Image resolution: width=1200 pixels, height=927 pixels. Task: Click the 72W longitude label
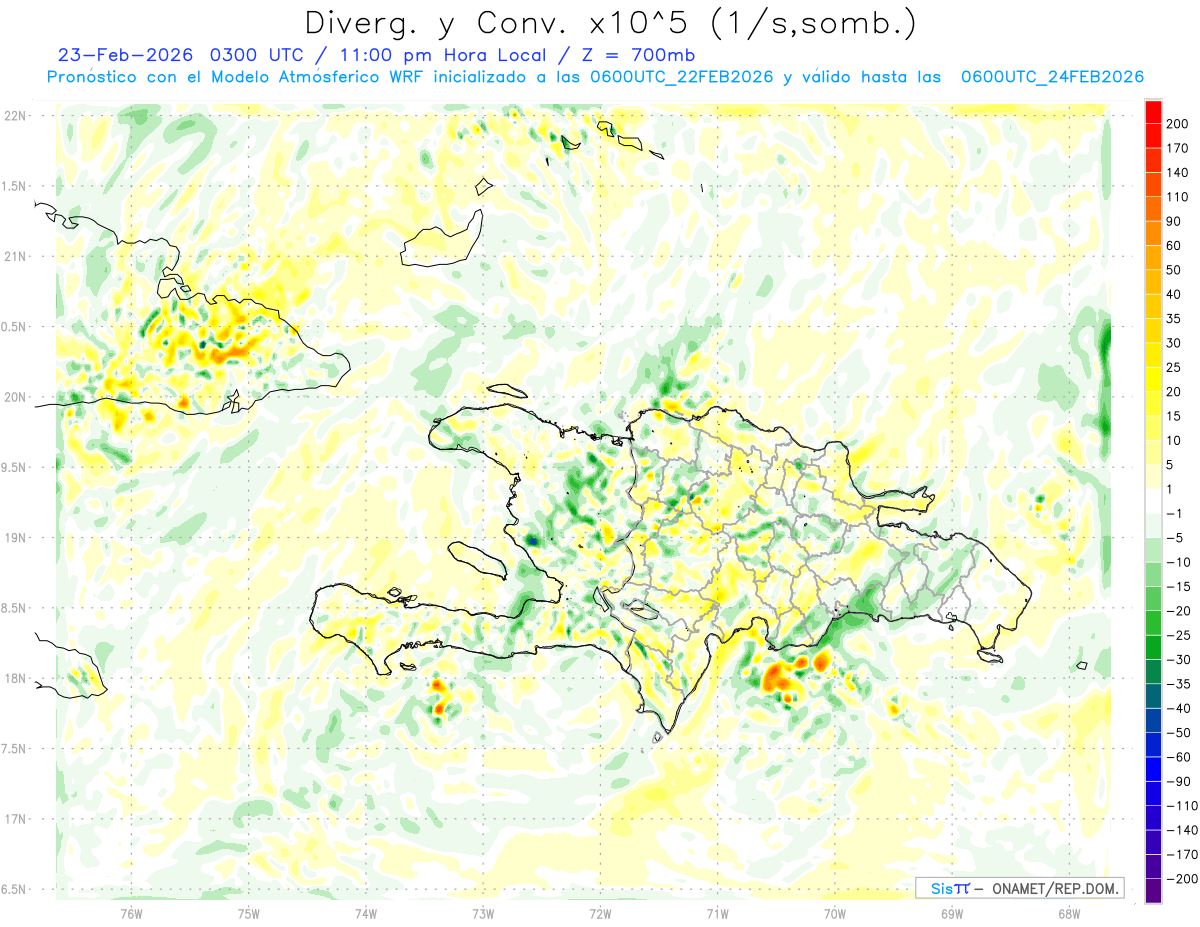(601, 913)
